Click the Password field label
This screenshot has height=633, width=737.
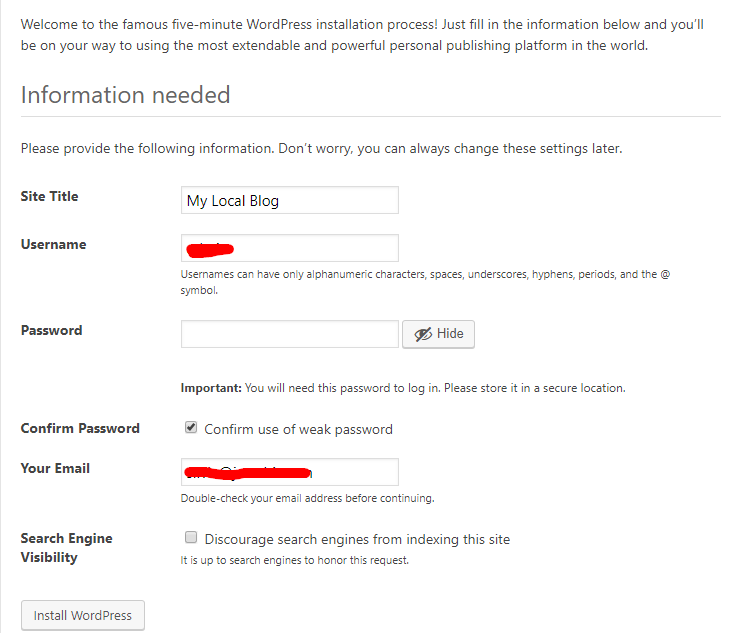tap(52, 330)
